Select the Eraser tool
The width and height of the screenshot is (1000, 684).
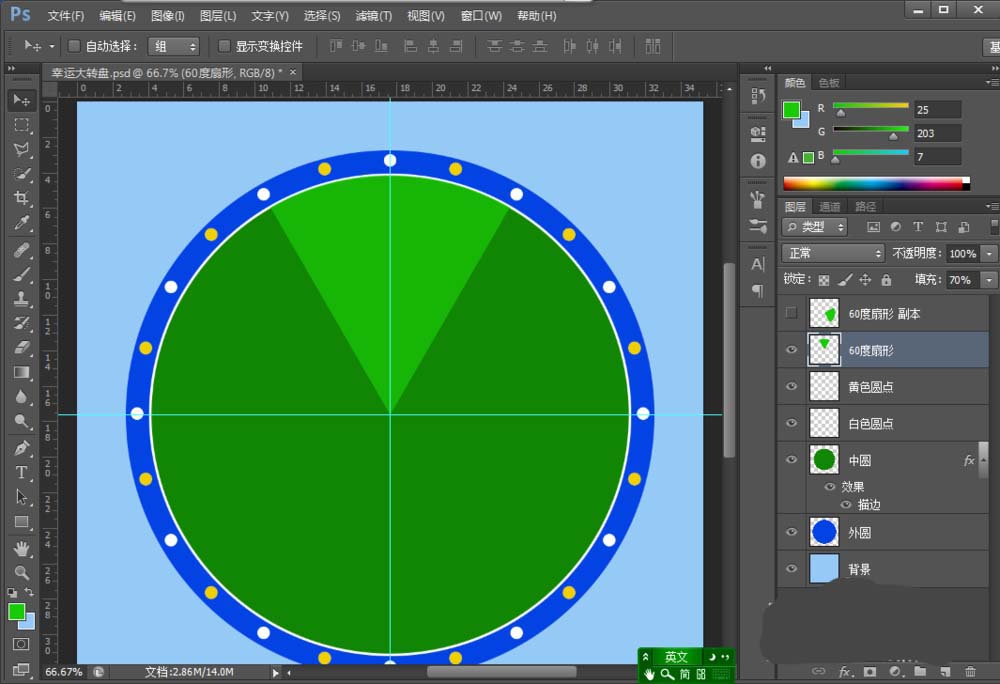[x=21, y=348]
